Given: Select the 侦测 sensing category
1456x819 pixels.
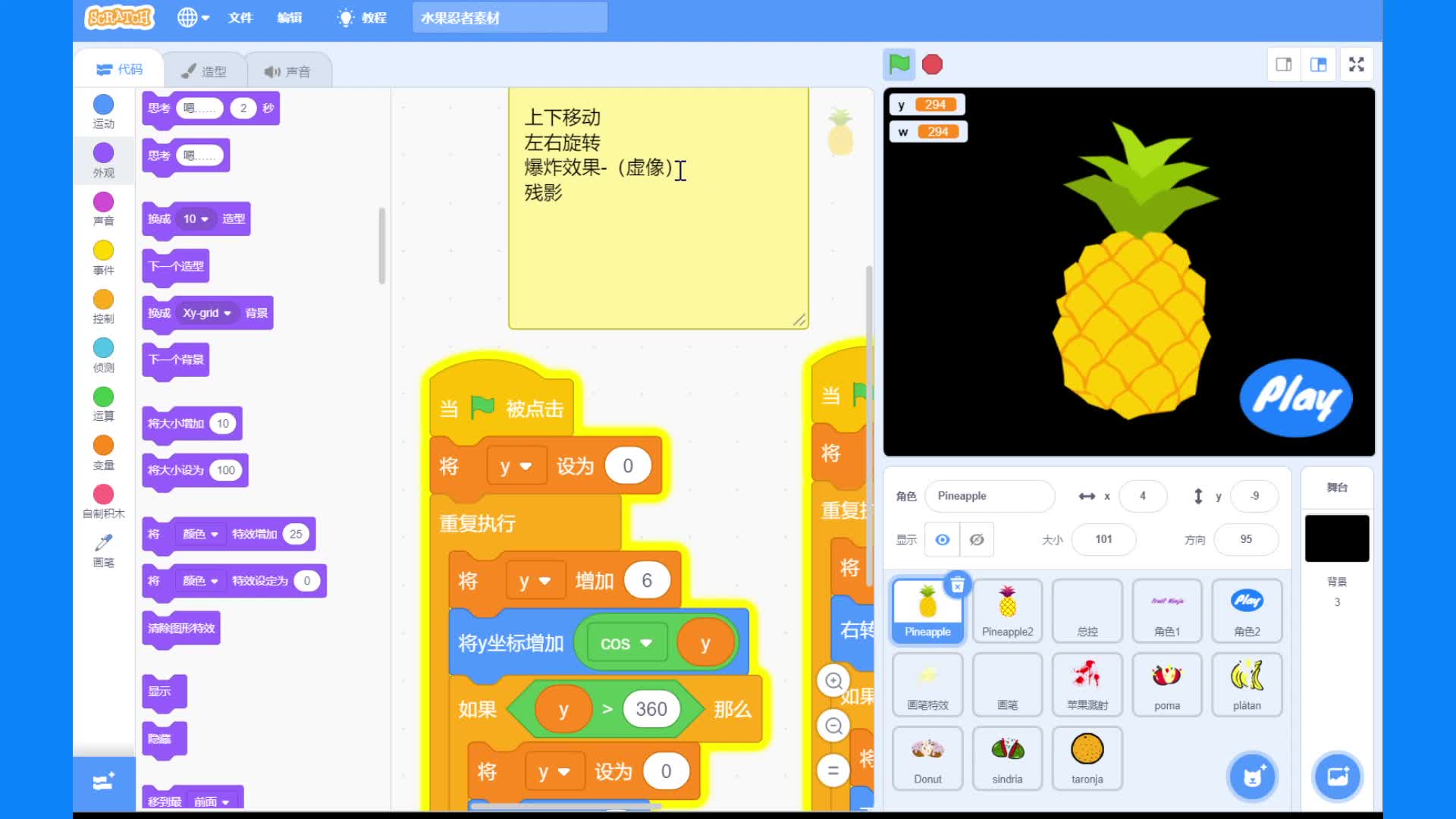Looking at the screenshot, I should pos(103,356).
